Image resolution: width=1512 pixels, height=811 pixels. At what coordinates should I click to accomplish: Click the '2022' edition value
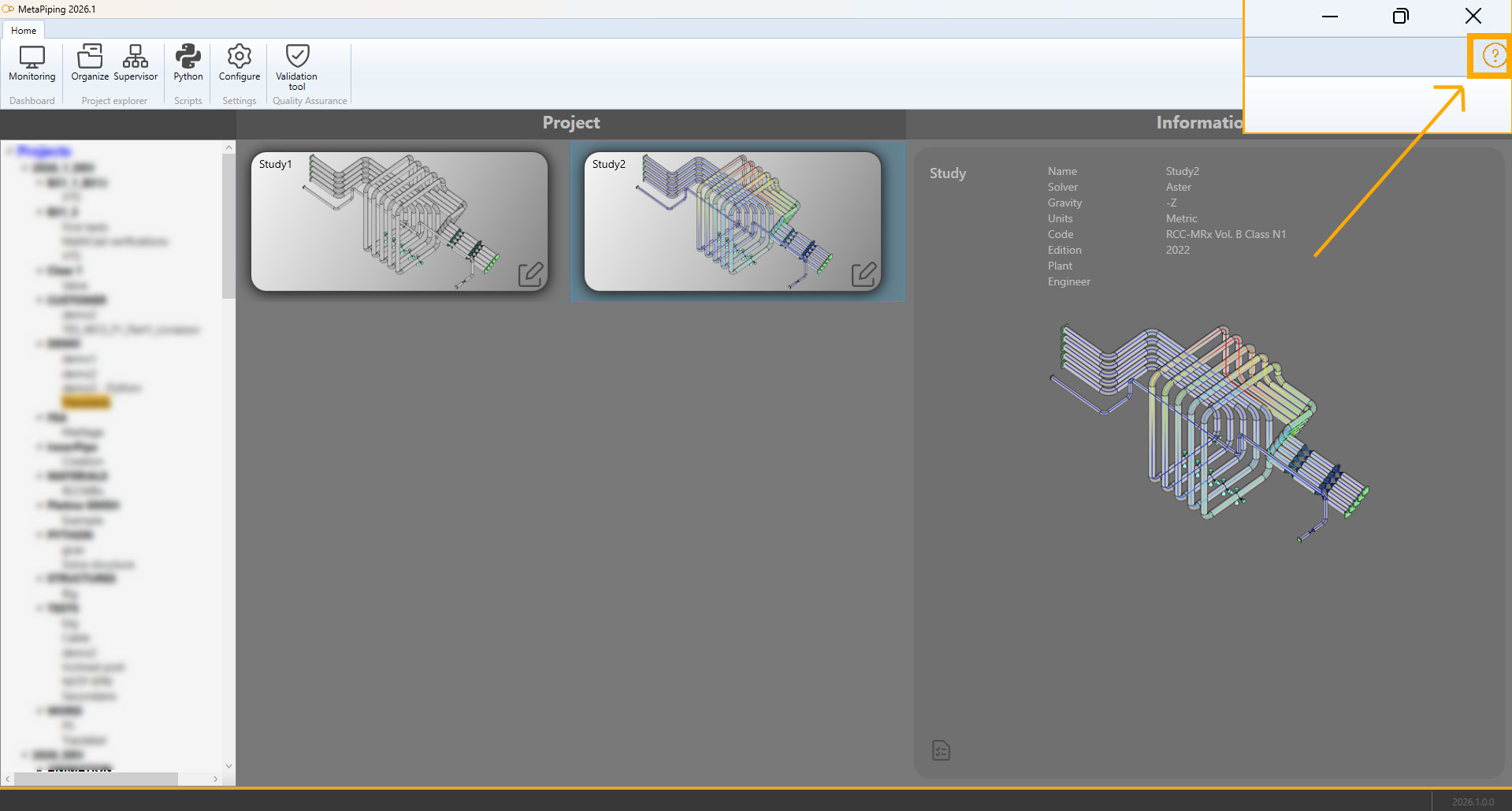tap(1178, 250)
